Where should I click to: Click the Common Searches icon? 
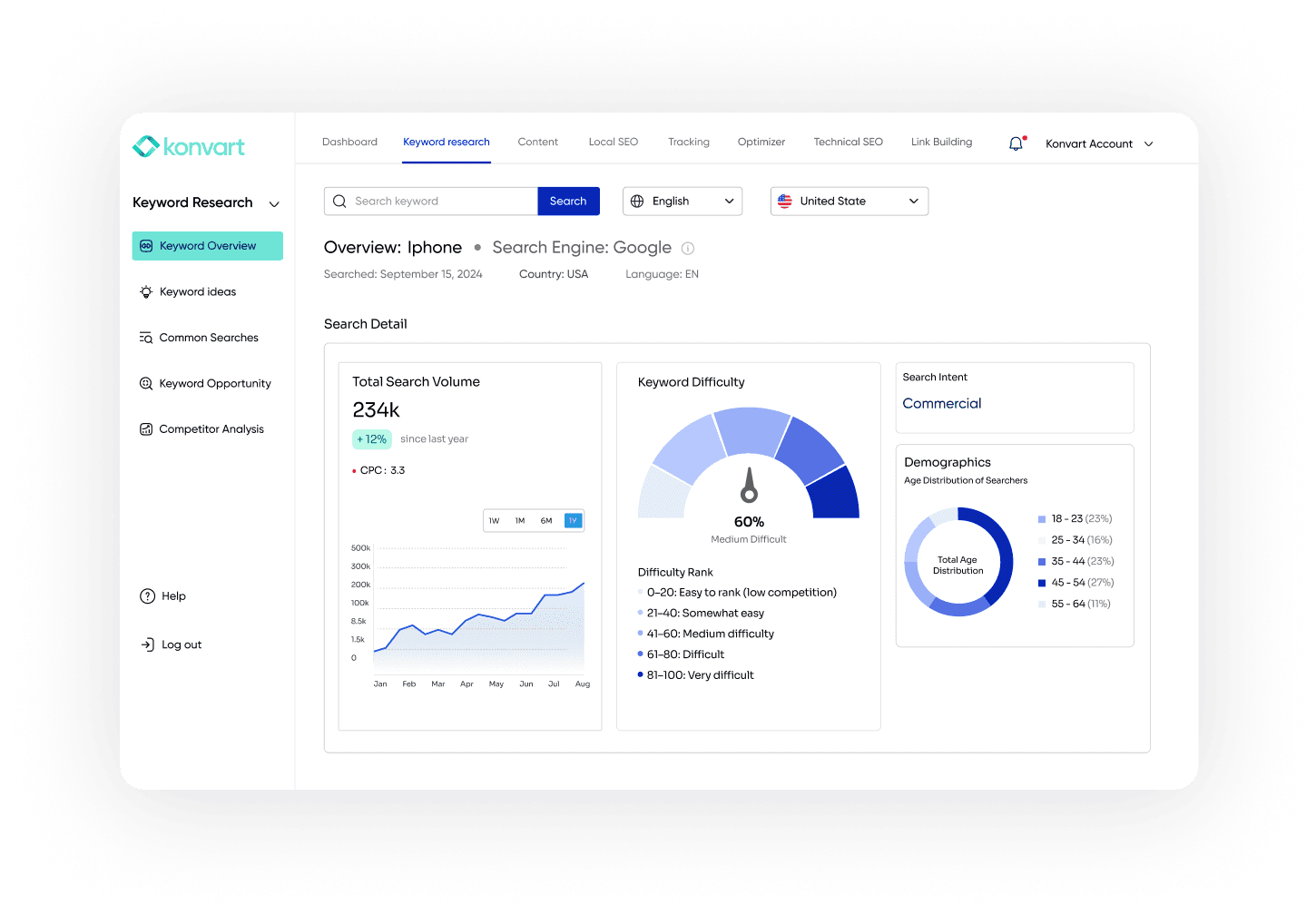pyautogui.click(x=146, y=337)
